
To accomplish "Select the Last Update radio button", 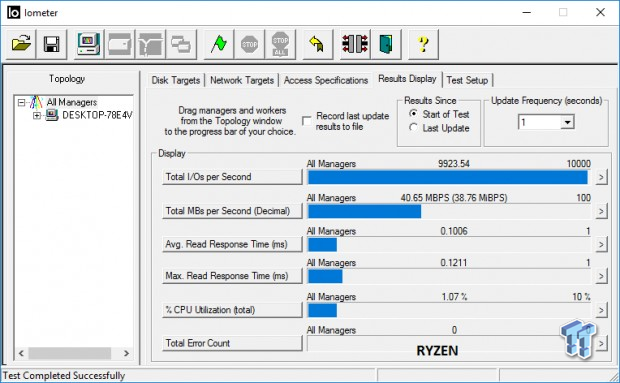I will pos(413,128).
